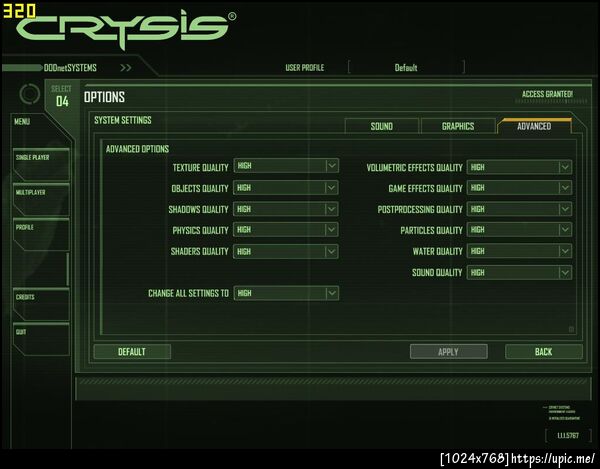The height and width of the screenshot is (469, 600).
Task: Click the Water Quality label
Action: (437, 251)
